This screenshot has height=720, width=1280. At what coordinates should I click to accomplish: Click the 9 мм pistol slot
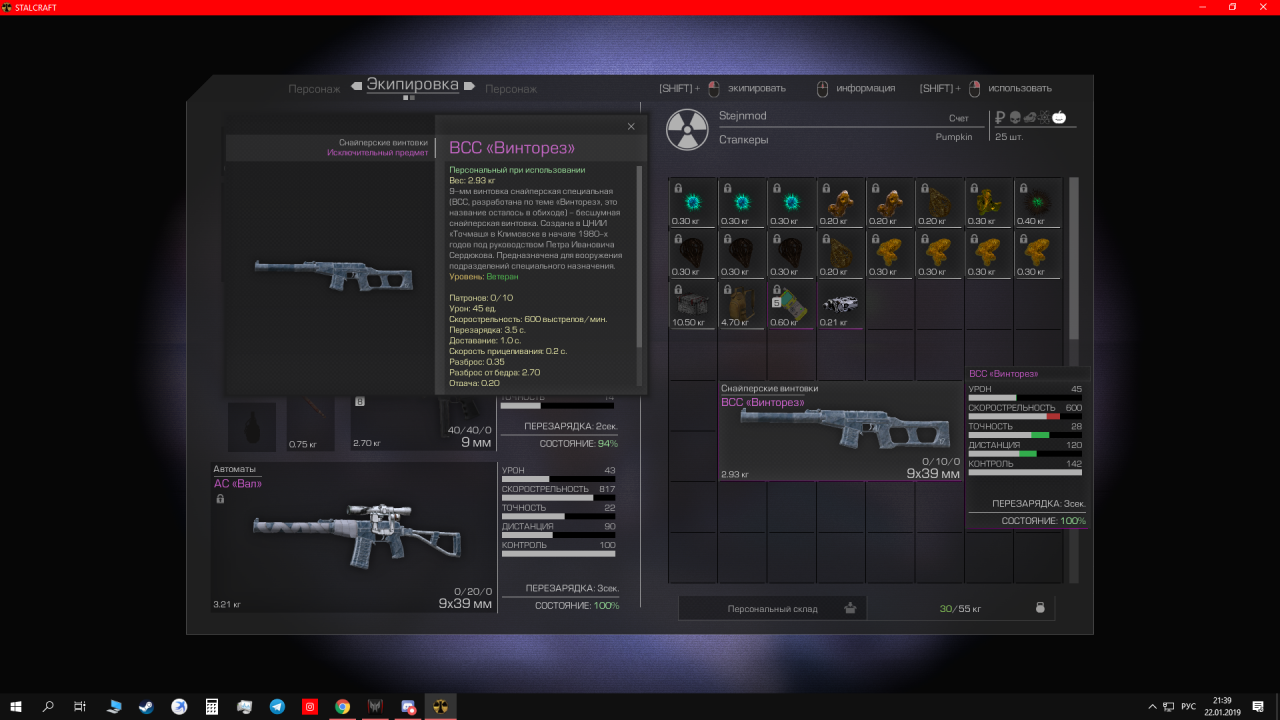tap(423, 424)
